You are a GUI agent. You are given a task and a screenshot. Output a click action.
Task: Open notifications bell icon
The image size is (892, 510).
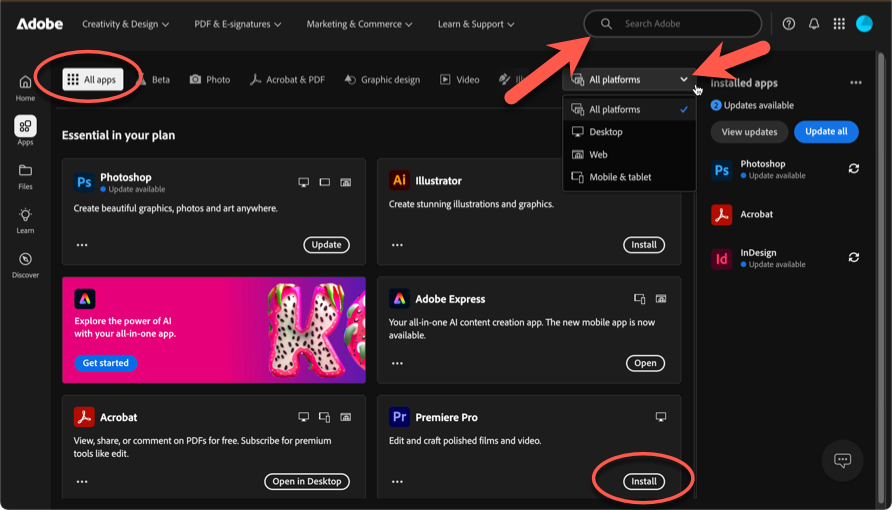pos(814,24)
